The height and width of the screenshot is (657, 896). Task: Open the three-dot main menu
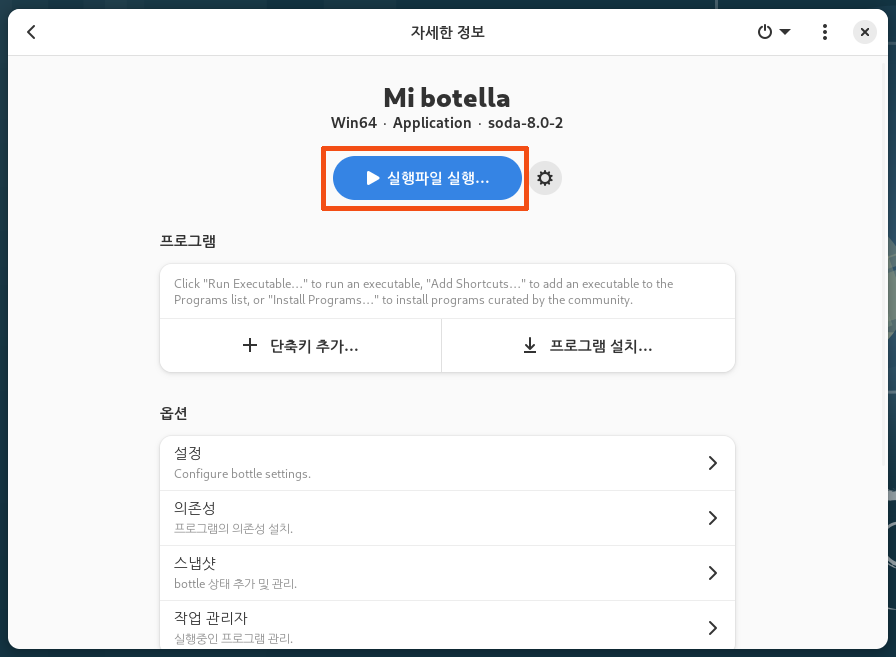(825, 32)
